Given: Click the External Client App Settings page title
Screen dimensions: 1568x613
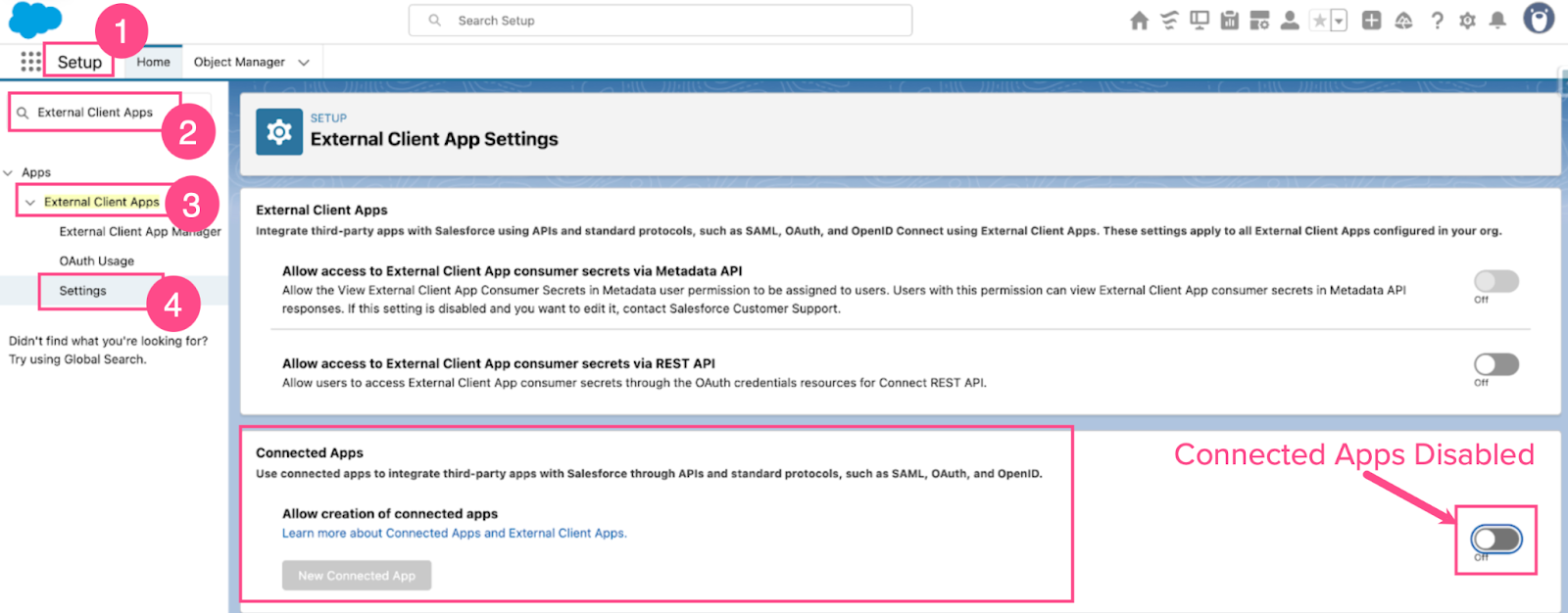Looking at the screenshot, I should pyautogui.click(x=434, y=139).
